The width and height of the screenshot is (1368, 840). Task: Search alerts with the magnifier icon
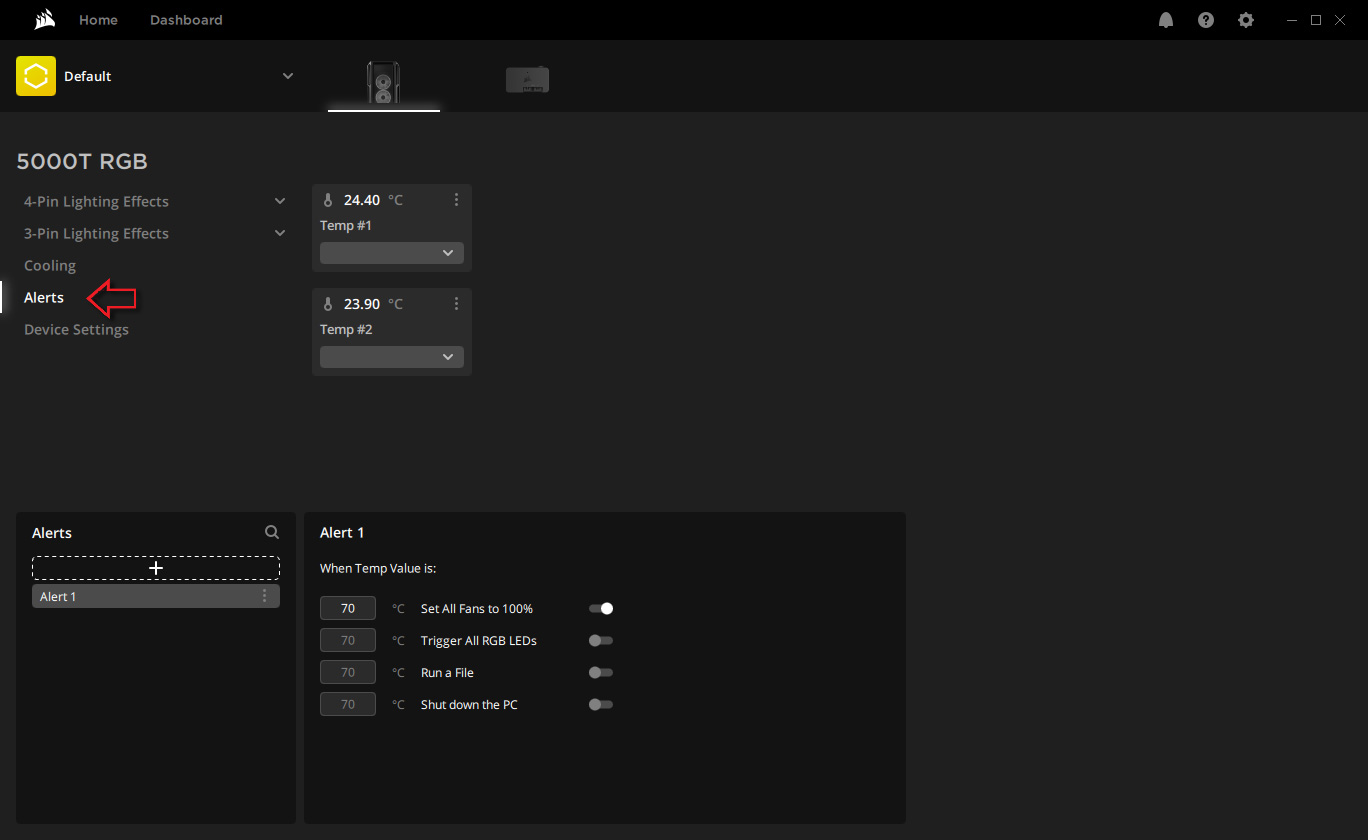point(272,533)
